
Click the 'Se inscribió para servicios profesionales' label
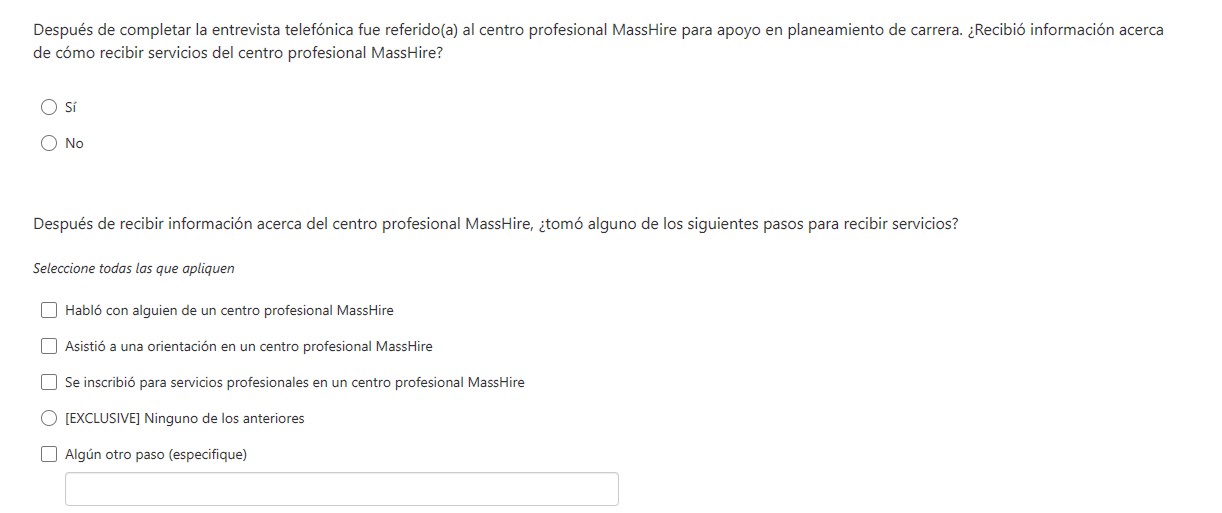294,382
